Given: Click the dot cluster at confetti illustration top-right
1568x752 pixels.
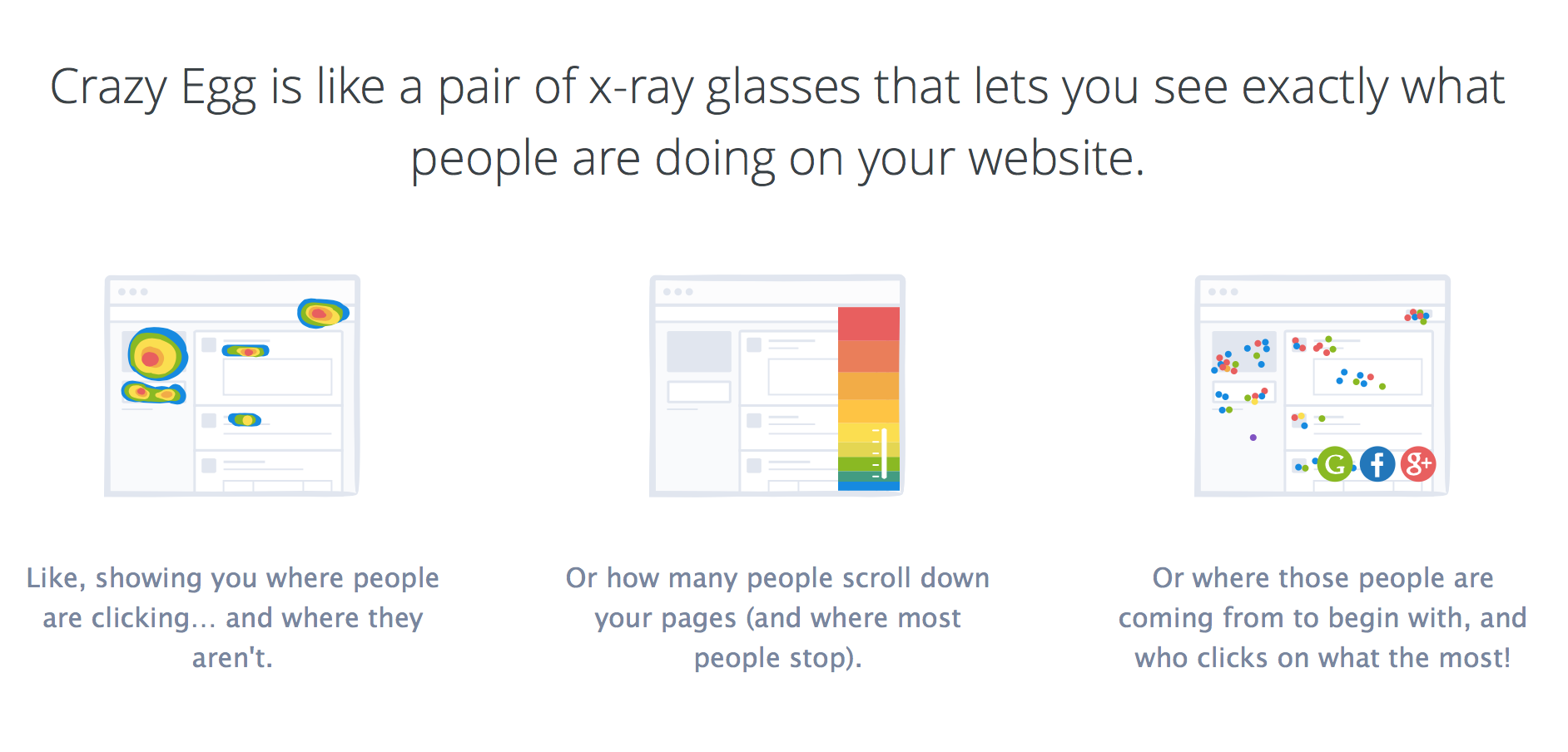Looking at the screenshot, I should [x=1417, y=316].
